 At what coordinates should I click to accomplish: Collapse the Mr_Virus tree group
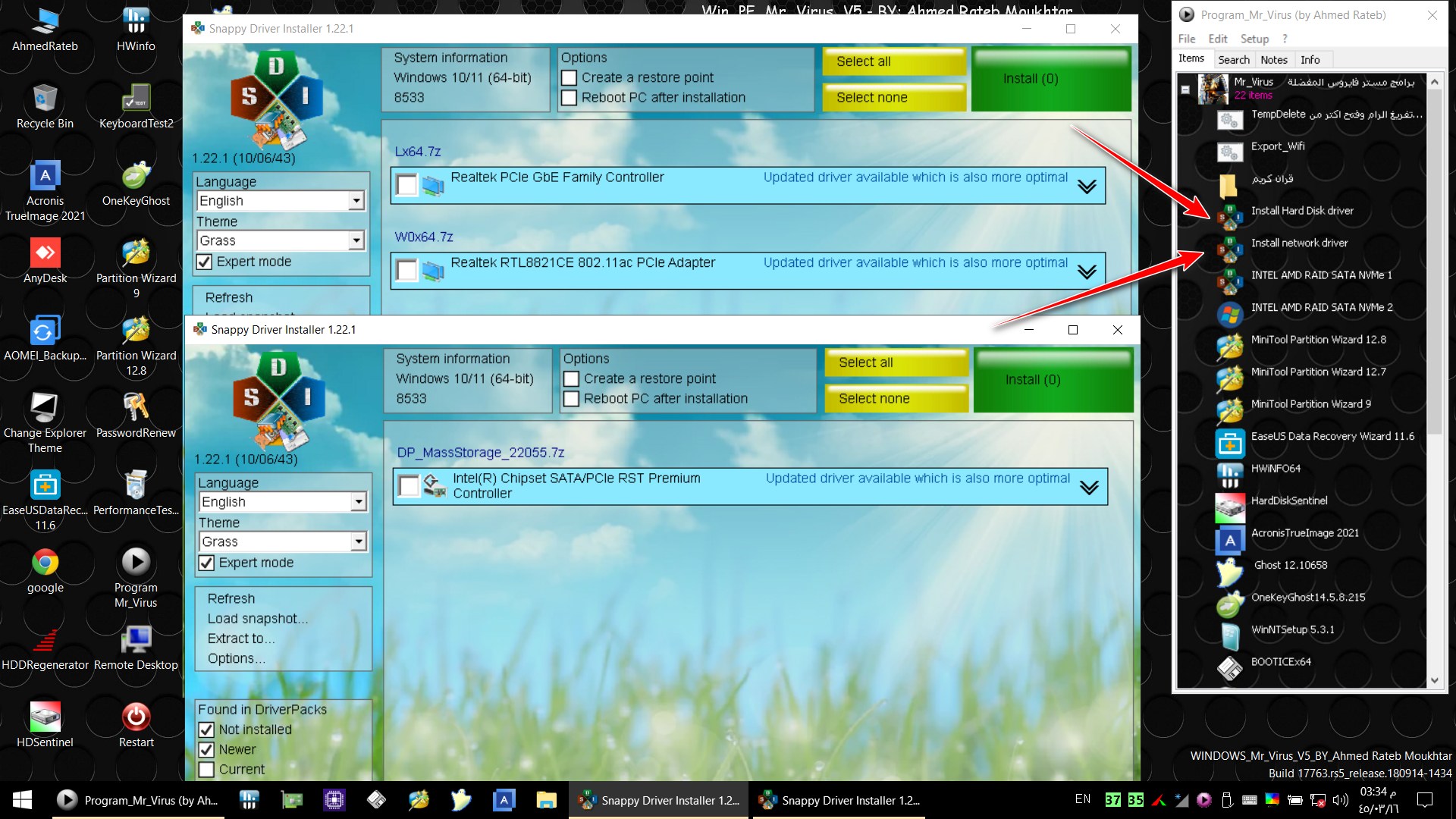(1185, 89)
